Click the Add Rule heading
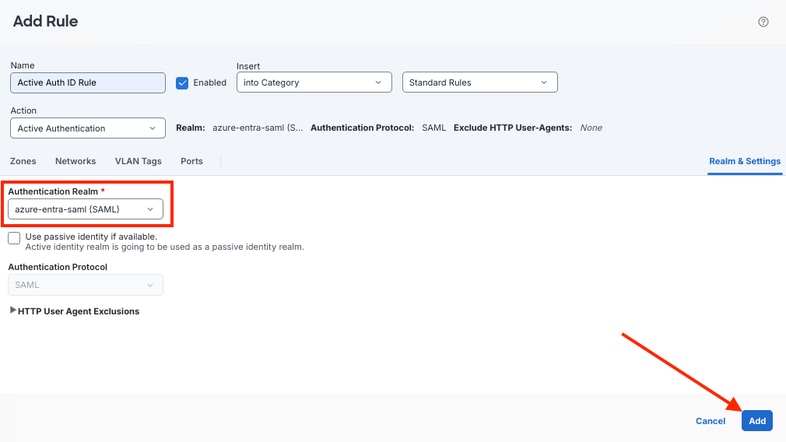Image resolution: width=786 pixels, height=442 pixels. click(x=46, y=21)
